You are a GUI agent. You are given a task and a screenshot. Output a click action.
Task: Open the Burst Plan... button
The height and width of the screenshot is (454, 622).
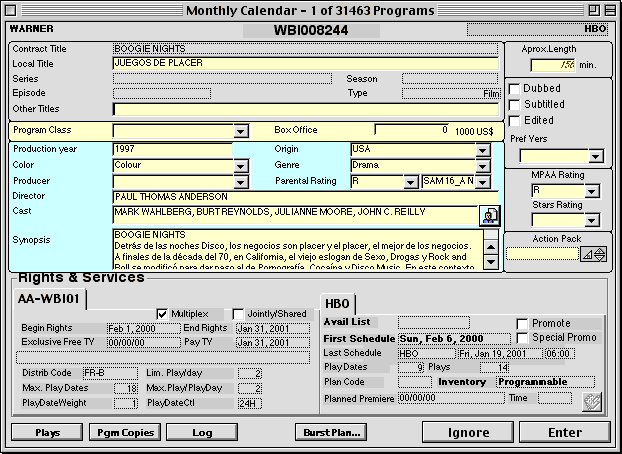(331, 433)
